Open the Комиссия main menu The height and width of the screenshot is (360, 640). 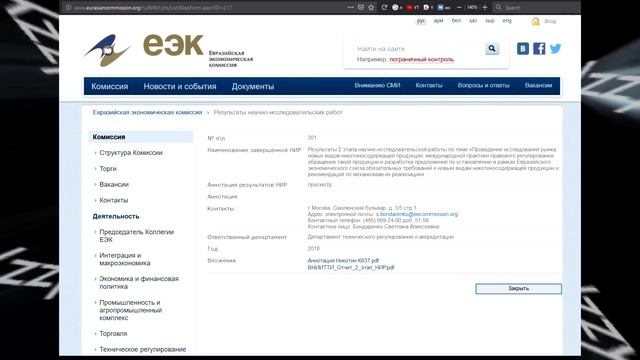pyautogui.click(x=110, y=87)
